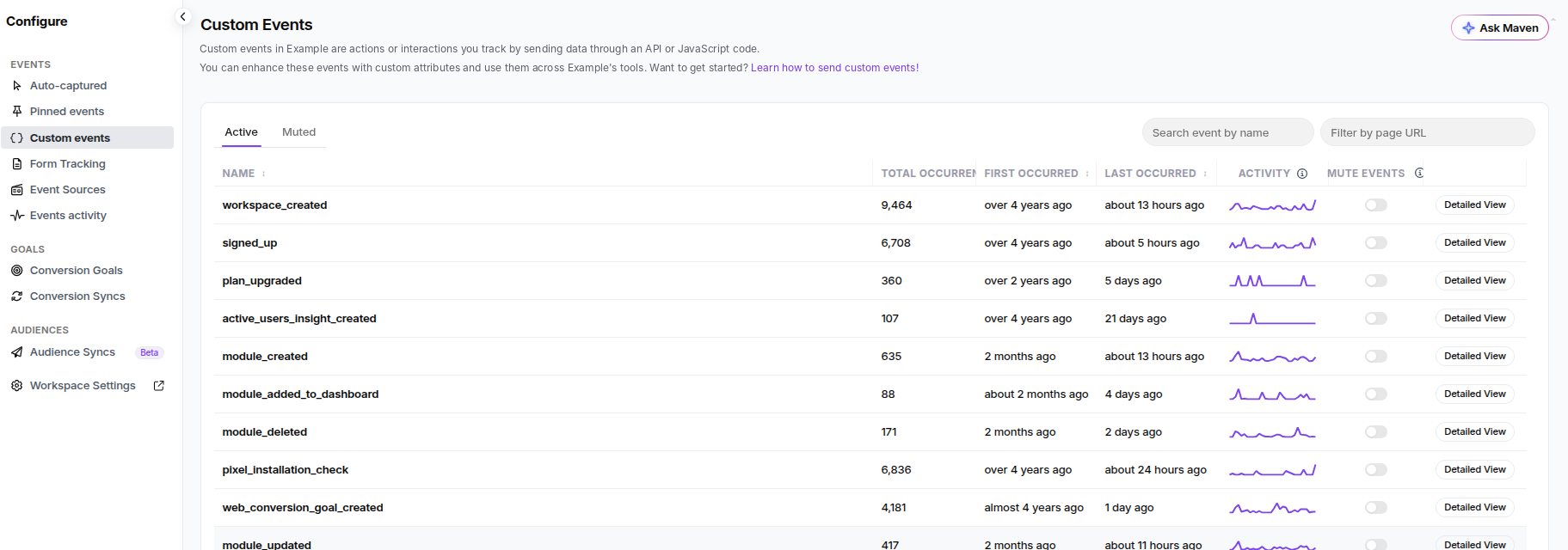
Task: Toggle mute for module_deleted
Action: tap(1376, 432)
